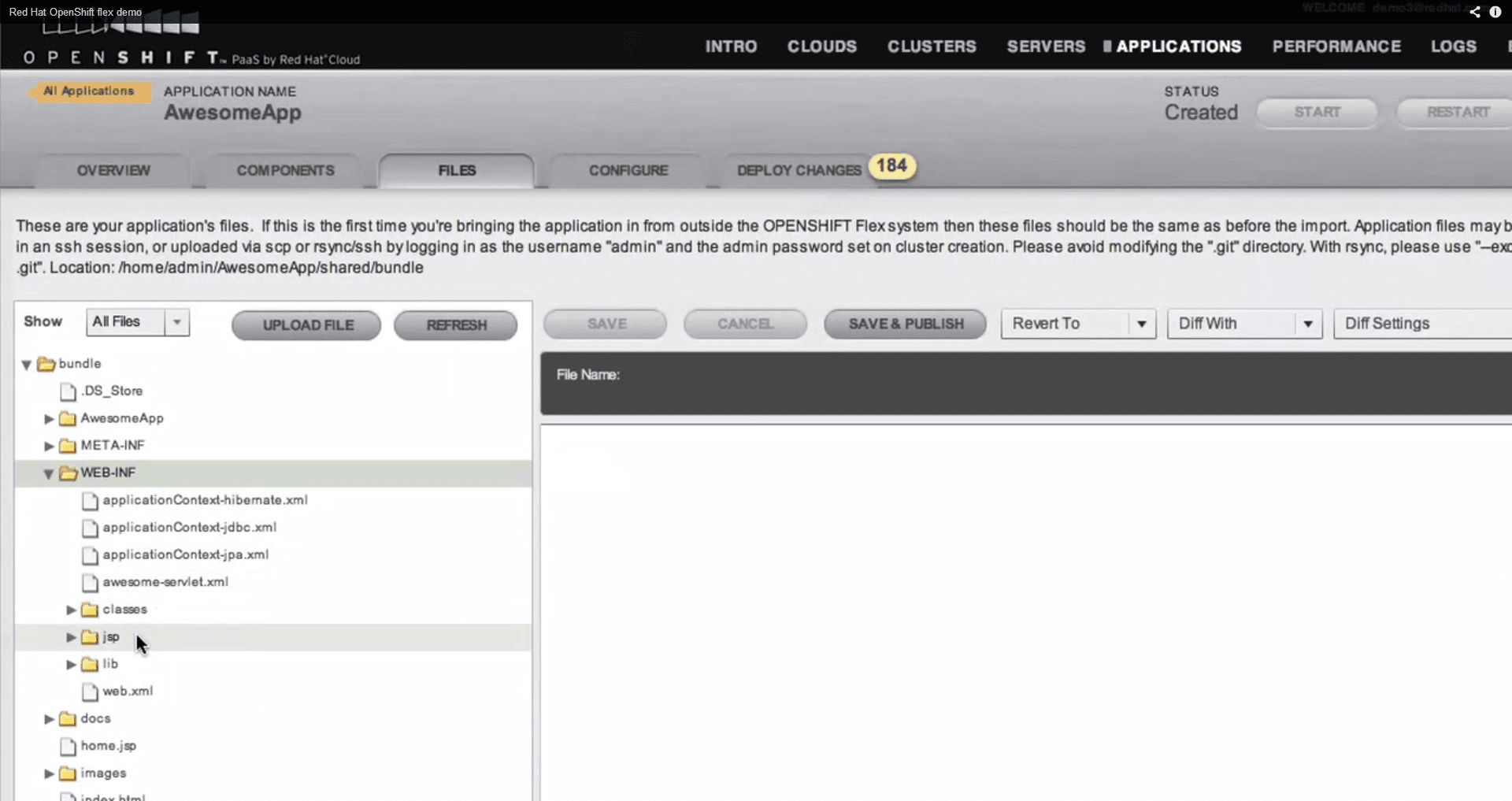
Task: Click the .DS_Store file icon
Action: [69, 391]
